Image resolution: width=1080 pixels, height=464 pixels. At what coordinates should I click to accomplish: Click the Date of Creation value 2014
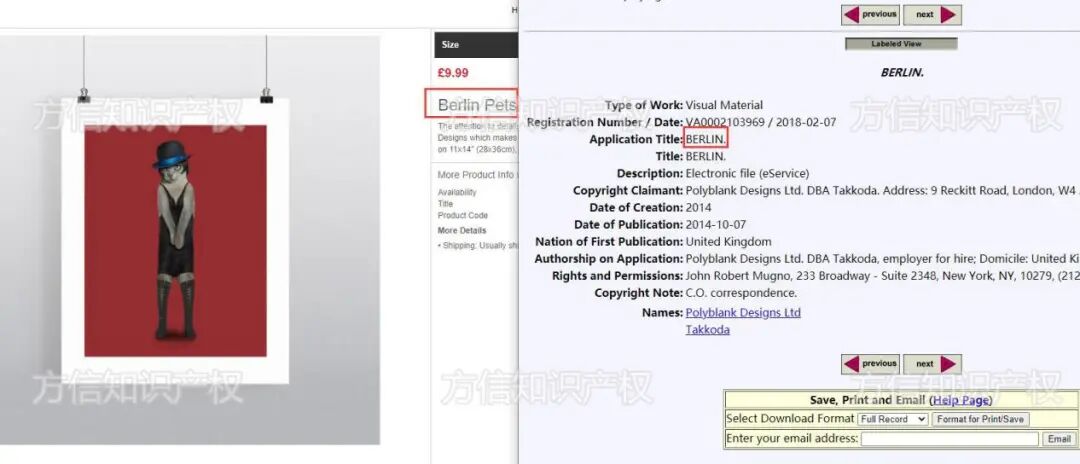click(x=698, y=207)
